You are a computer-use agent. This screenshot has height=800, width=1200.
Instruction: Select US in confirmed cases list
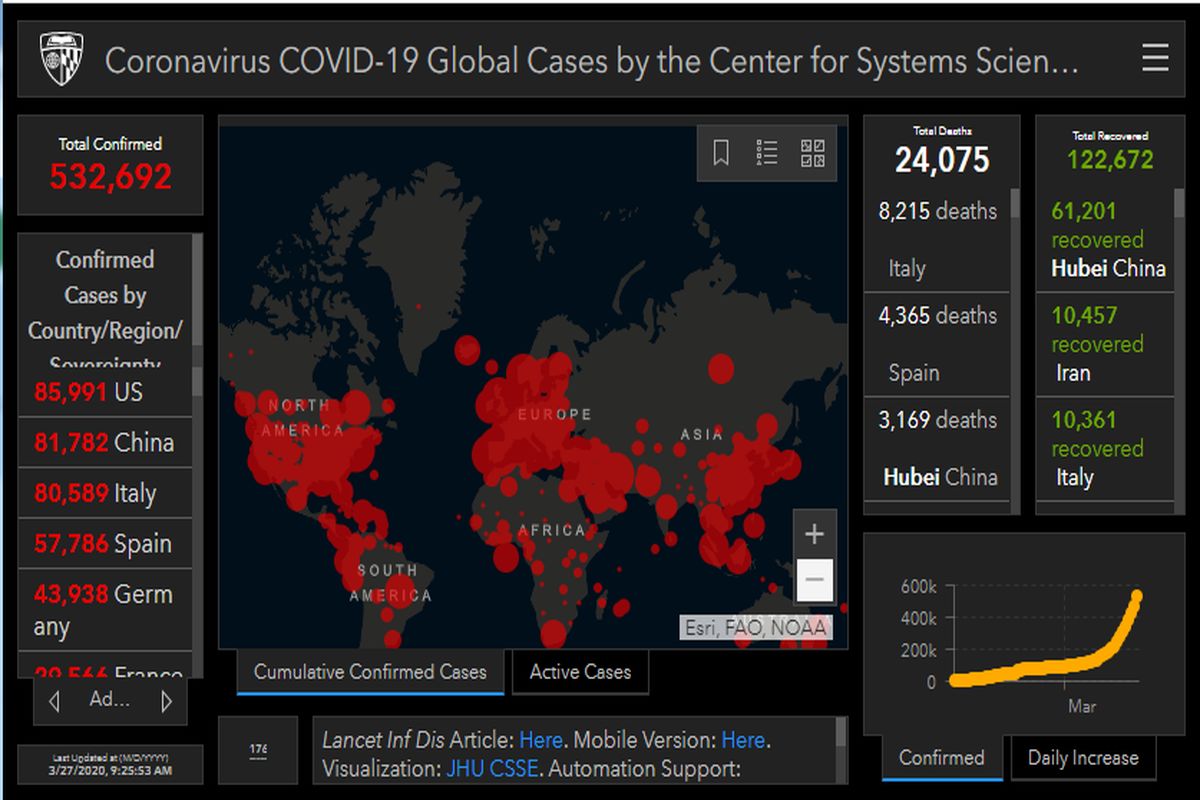pyautogui.click(x=104, y=392)
